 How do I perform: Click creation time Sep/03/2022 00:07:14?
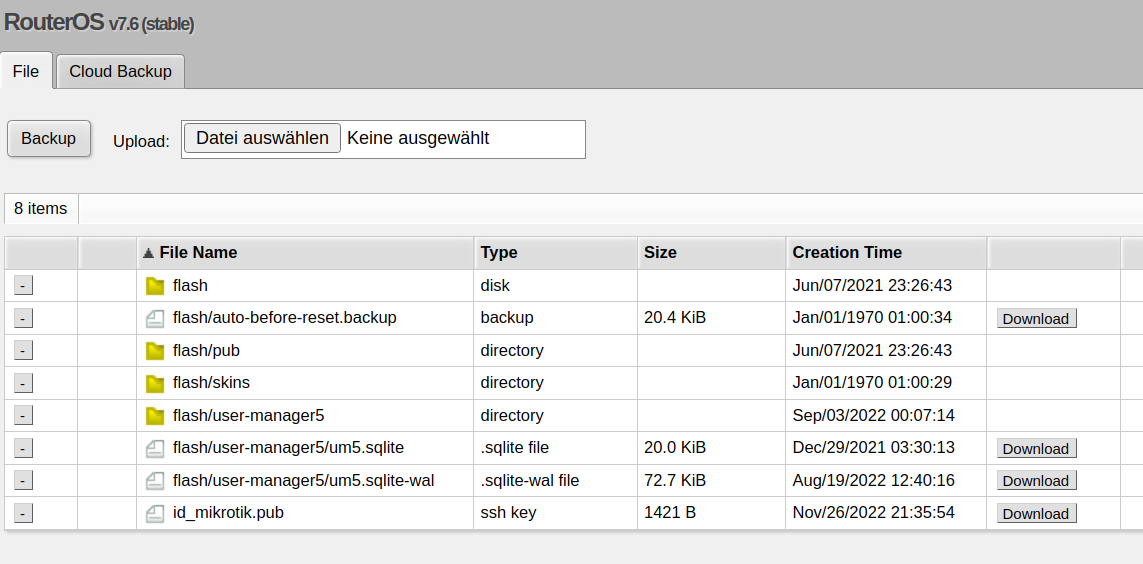873,415
